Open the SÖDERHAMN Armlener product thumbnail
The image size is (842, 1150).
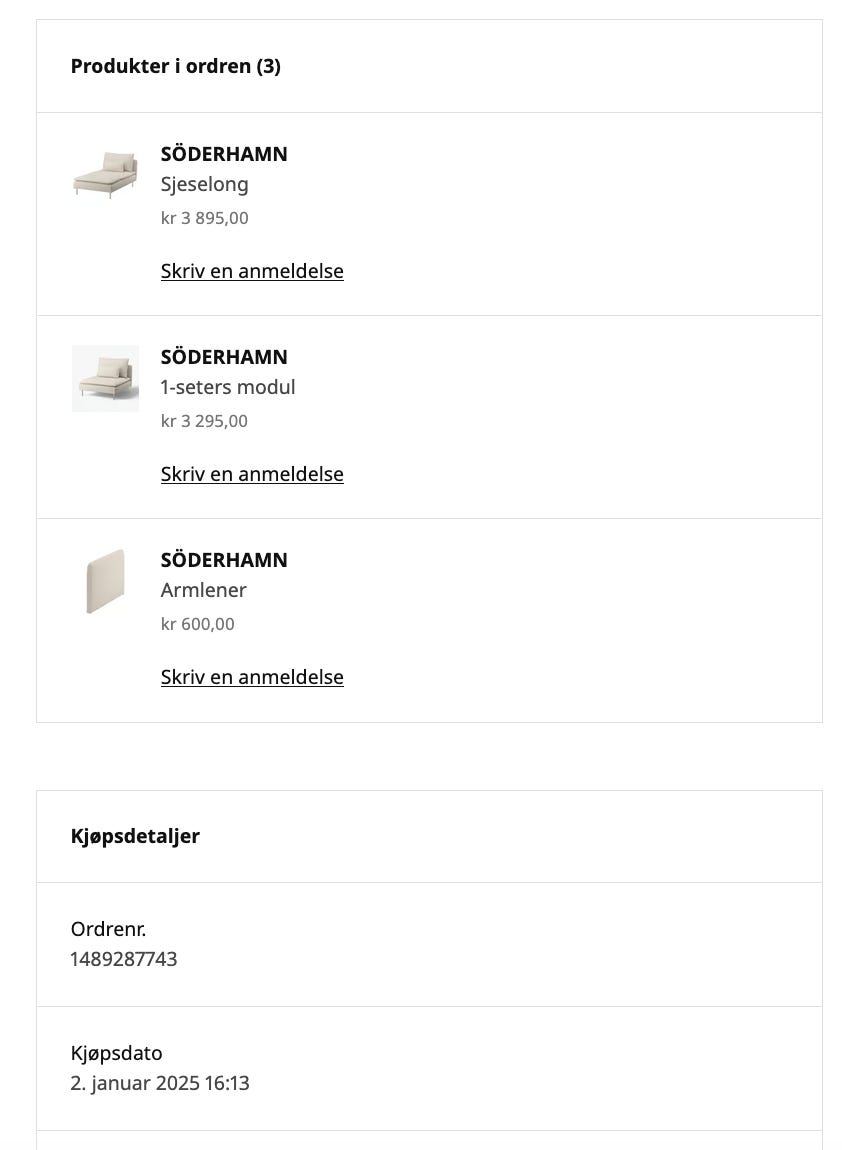105,582
